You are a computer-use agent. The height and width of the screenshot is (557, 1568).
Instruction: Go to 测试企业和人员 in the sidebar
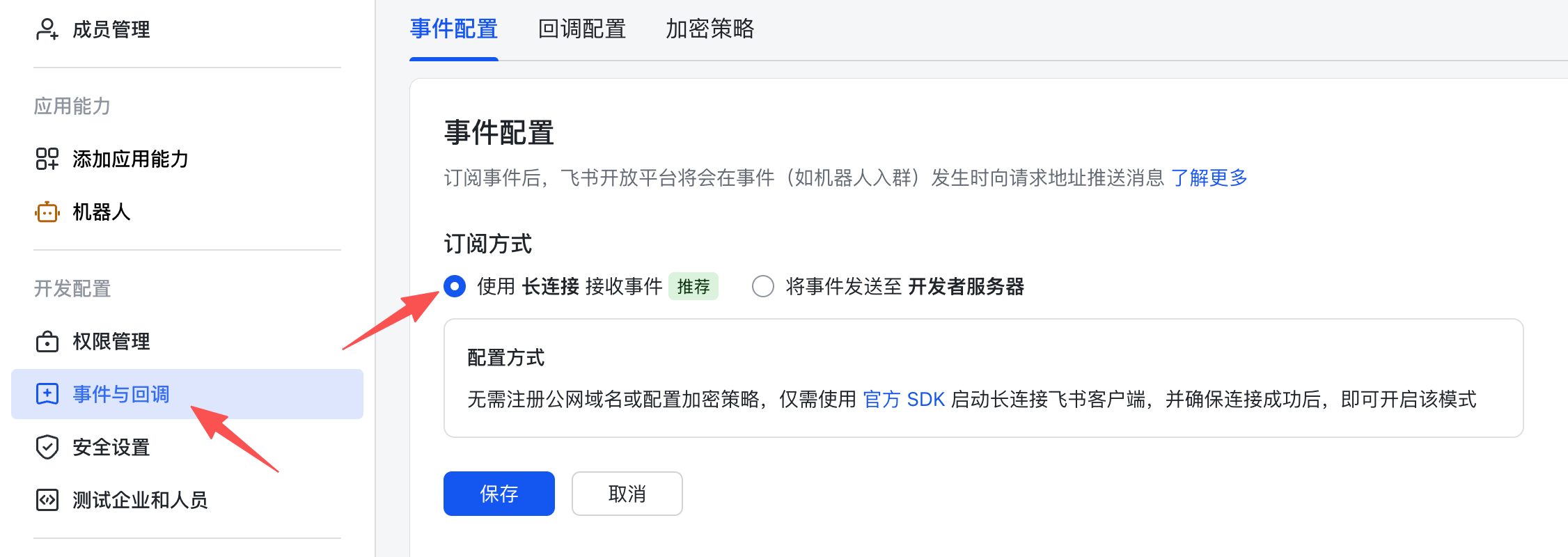pyautogui.click(x=140, y=500)
